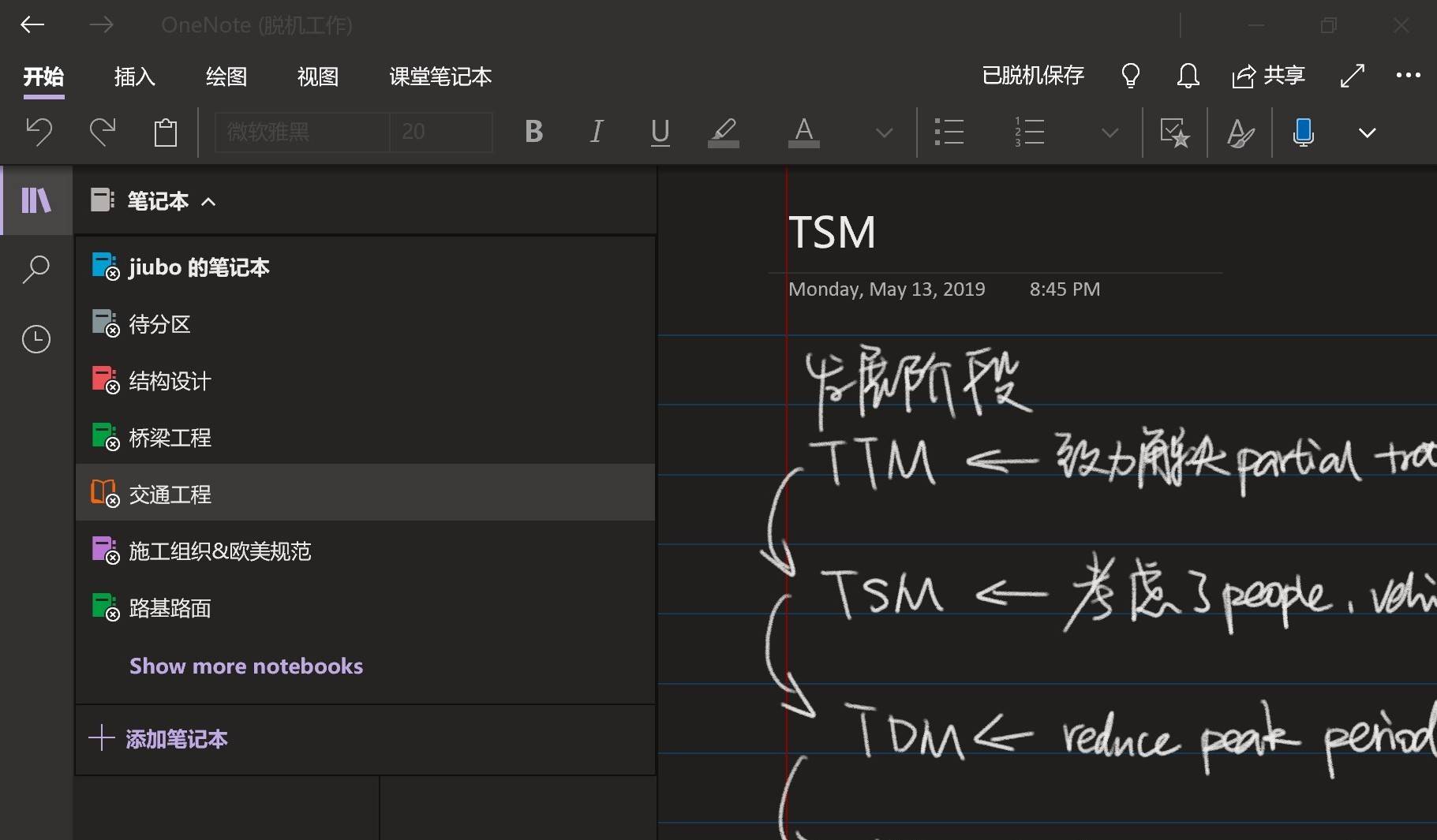
Task: Go back with the left arrow
Action: (x=32, y=25)
